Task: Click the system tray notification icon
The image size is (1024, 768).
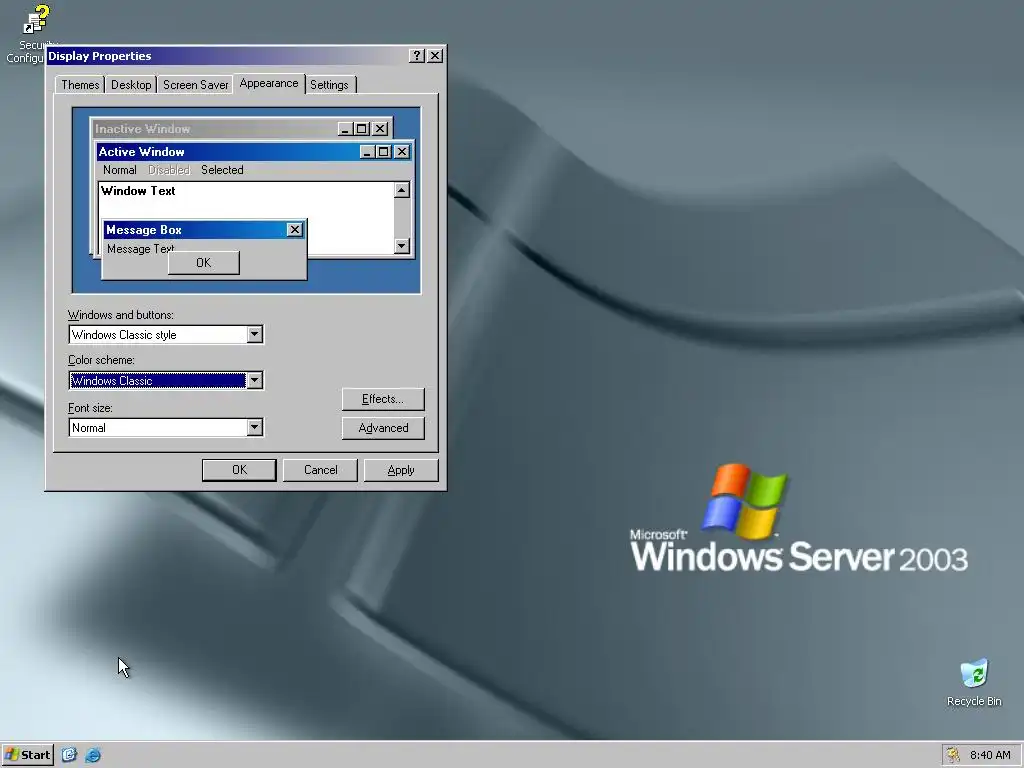Action: click(953, 755)
